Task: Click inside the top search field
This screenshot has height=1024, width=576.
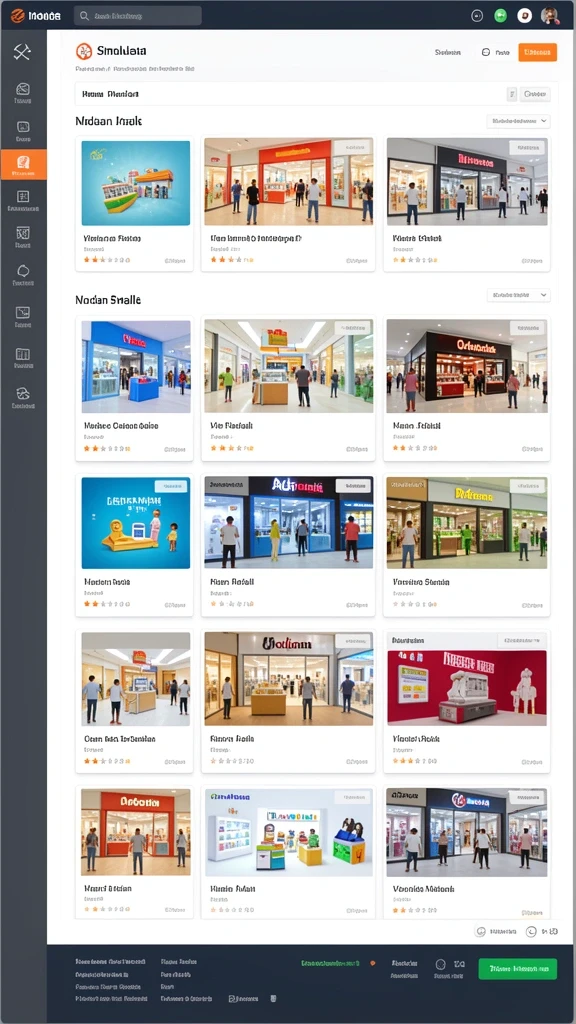Action: pyautogui.click(x=137, y=16)
